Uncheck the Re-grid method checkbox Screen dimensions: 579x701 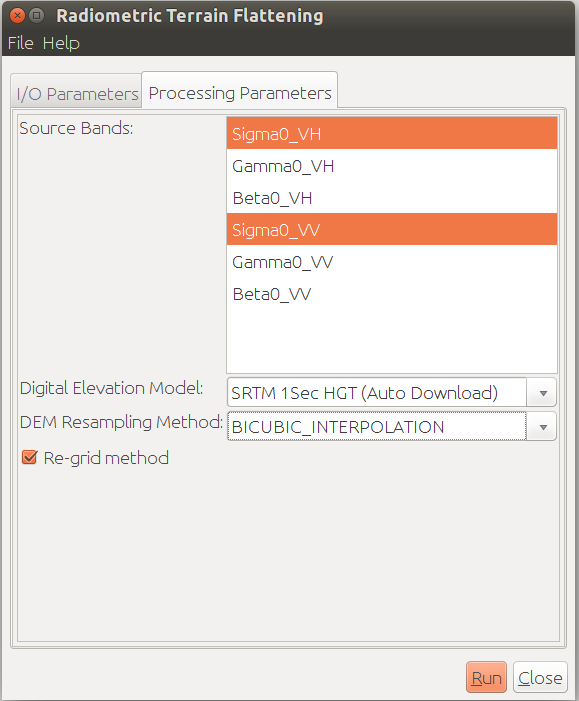tap(30, 457)
